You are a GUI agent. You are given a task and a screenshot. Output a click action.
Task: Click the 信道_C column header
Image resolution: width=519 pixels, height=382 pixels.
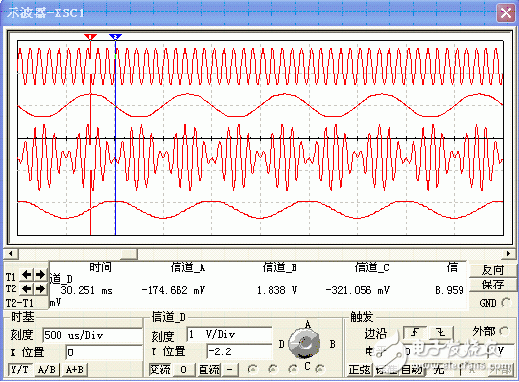pyautogui.click(x=372, y=267)
